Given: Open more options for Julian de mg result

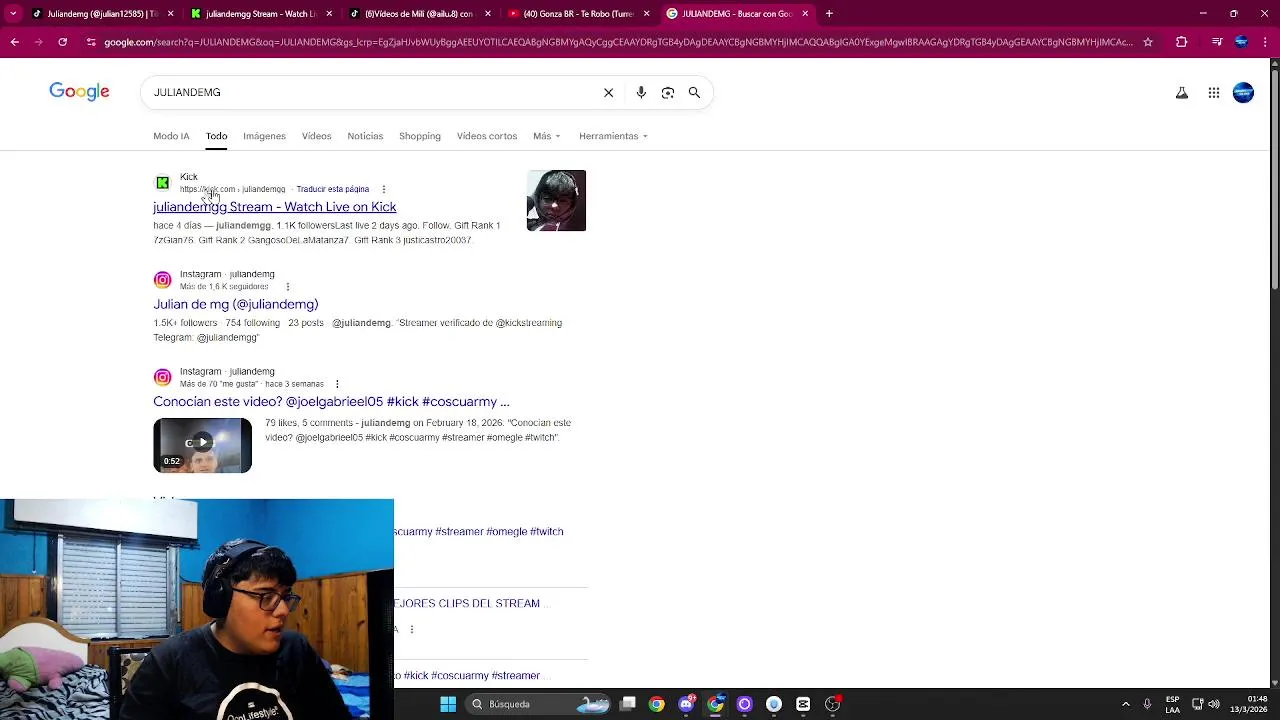Looking at the screenshot, I should click(287, 286).
